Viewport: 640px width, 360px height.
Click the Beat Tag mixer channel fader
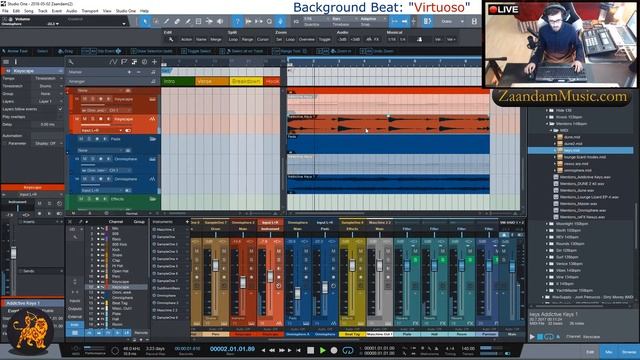pos(352,266)
